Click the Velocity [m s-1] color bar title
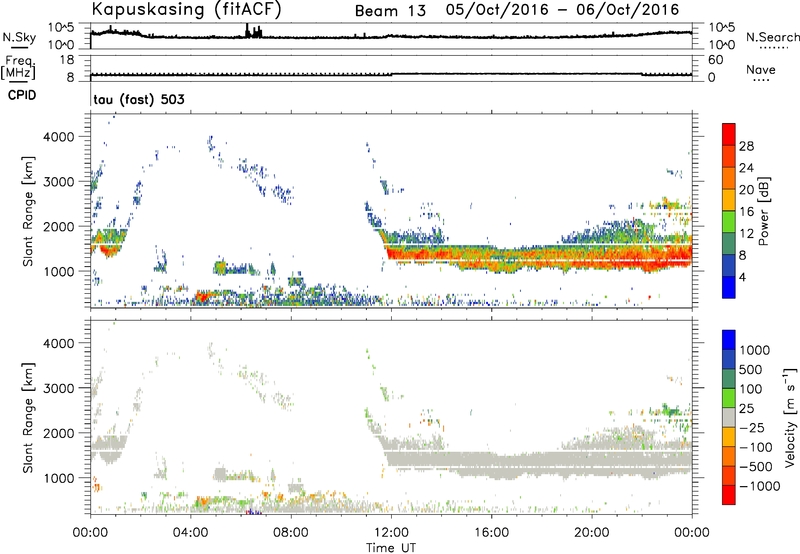Image resolution: width=800 pixels, height=554 pixels. pyautogui.click(x=790, y=417)
